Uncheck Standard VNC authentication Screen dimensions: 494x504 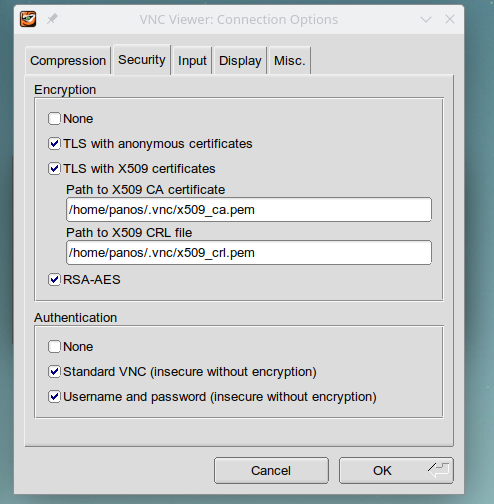point(54,372)
